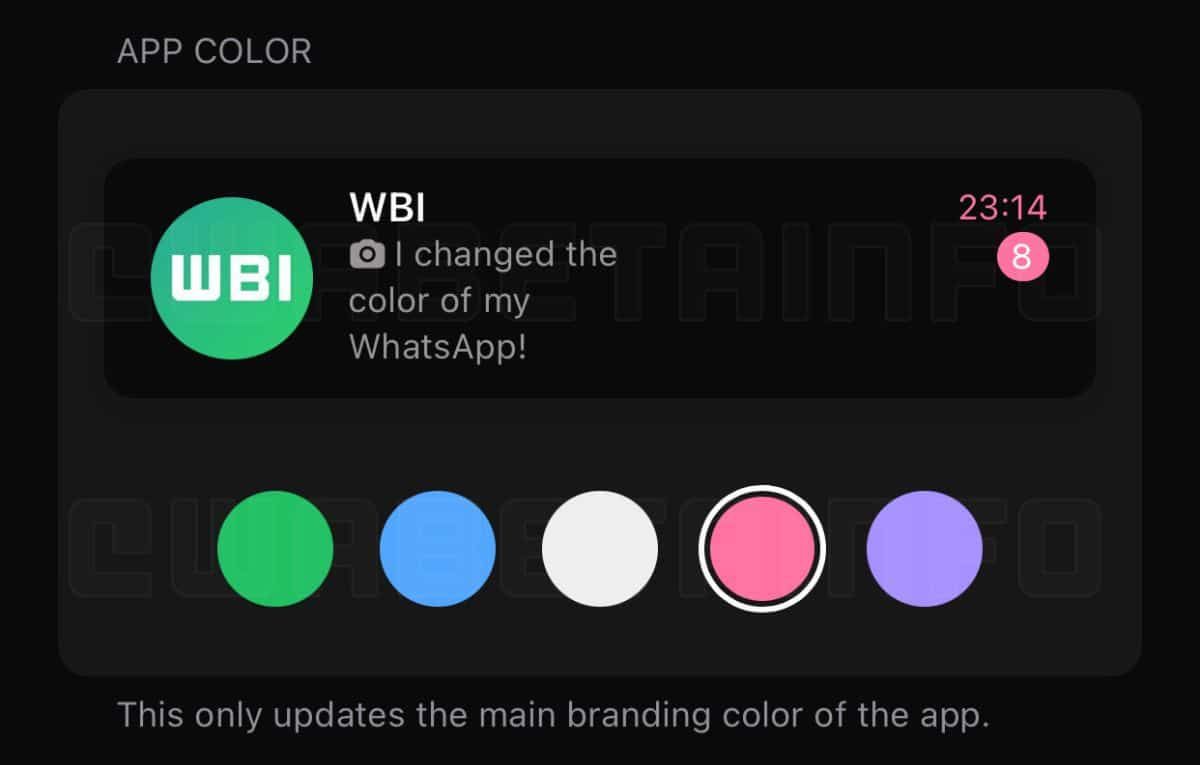Viewport: 1200px width, 765px height.
Task: Select the APP COLOR section header
Action: 214,51
